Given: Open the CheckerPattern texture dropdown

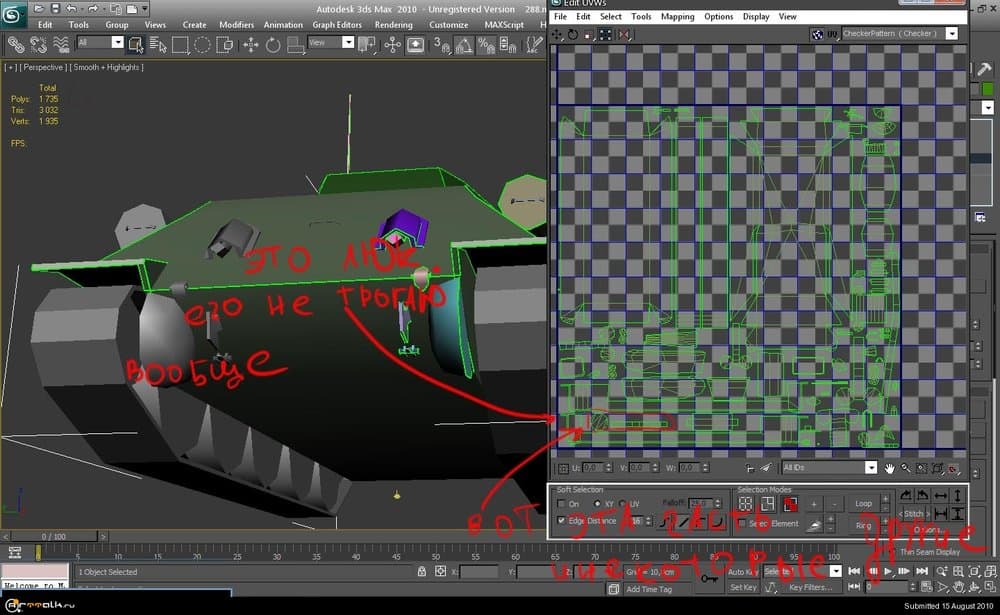Looking at the screenshot, I should pyautogui.click(x=951, y=34).
